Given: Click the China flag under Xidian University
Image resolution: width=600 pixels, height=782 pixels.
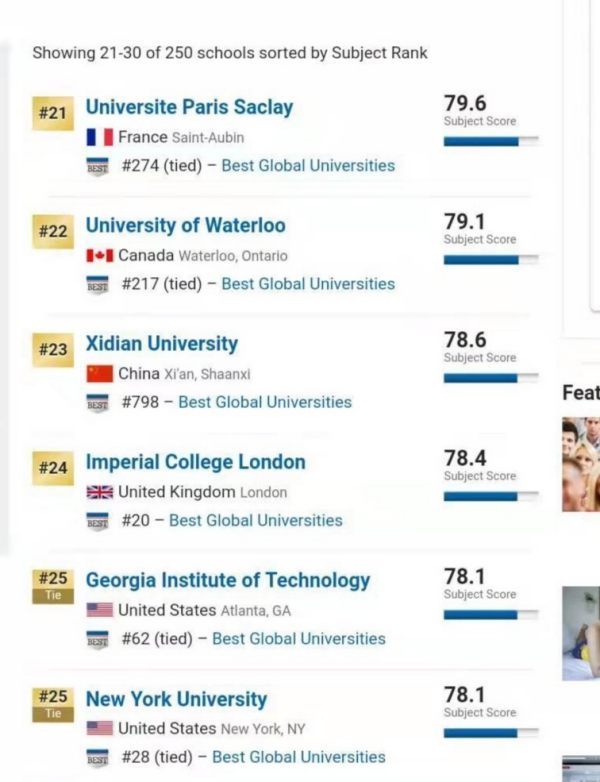Looking at the screenshot, I should [100, 374].
